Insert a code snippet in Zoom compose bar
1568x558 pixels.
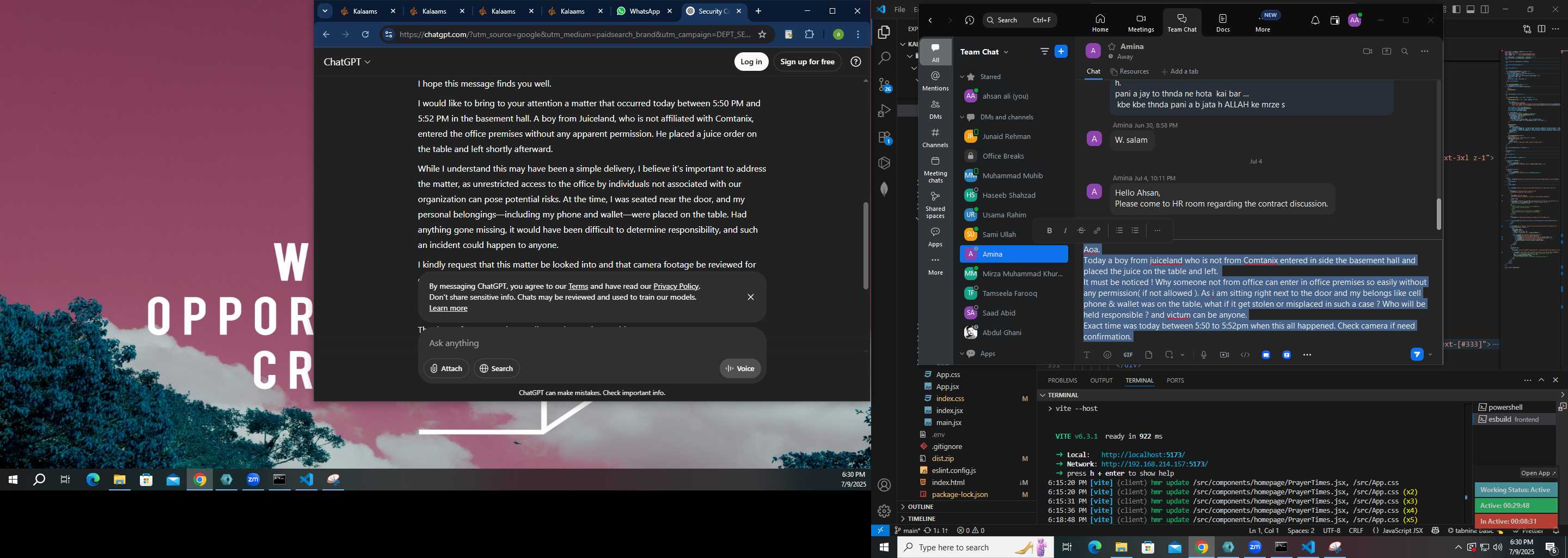pos(1245,355)
